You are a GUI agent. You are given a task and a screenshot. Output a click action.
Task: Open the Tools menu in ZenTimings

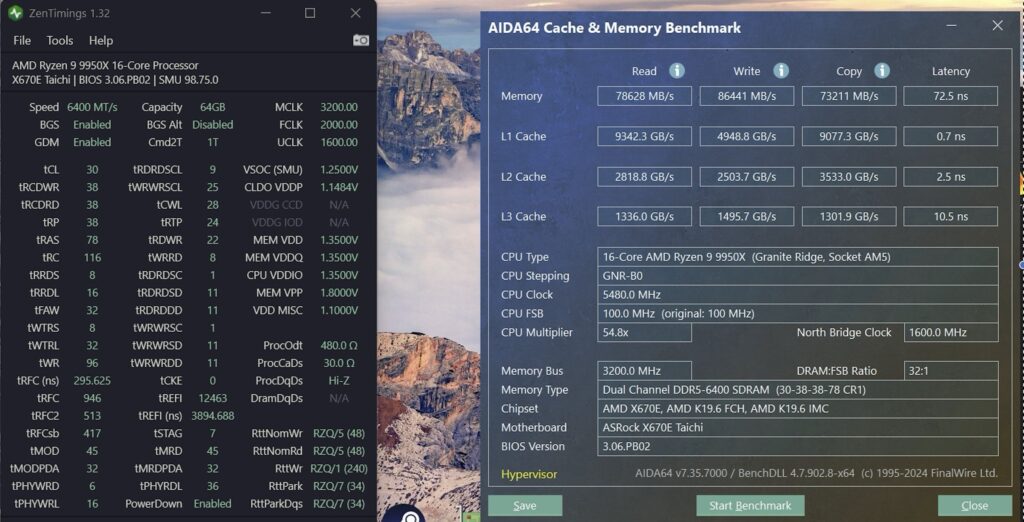[59, 41]
